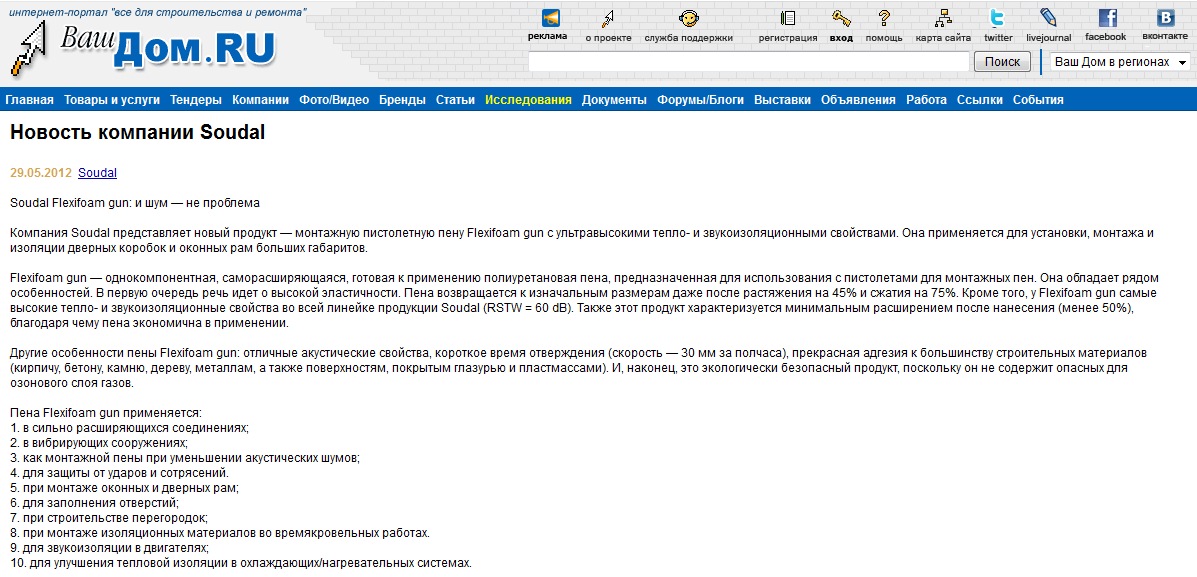Click the служба поддержки face icon
The image size is (1197, 577).
point(689,18)
